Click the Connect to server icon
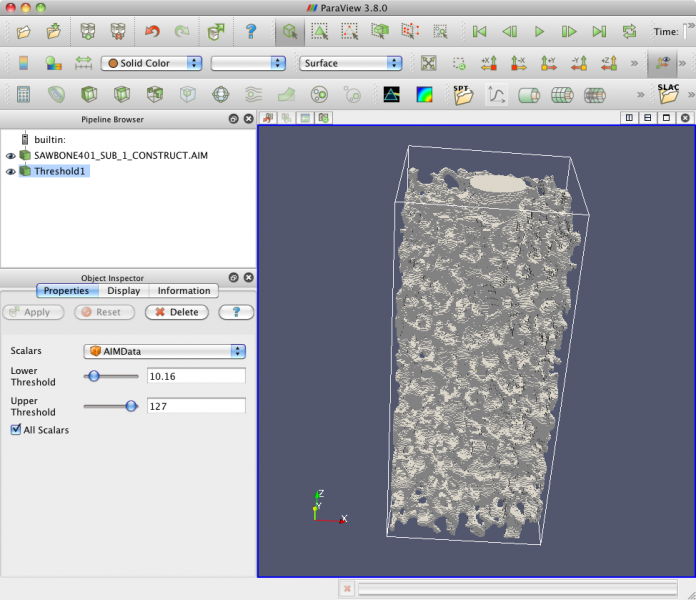 (87, 32)
